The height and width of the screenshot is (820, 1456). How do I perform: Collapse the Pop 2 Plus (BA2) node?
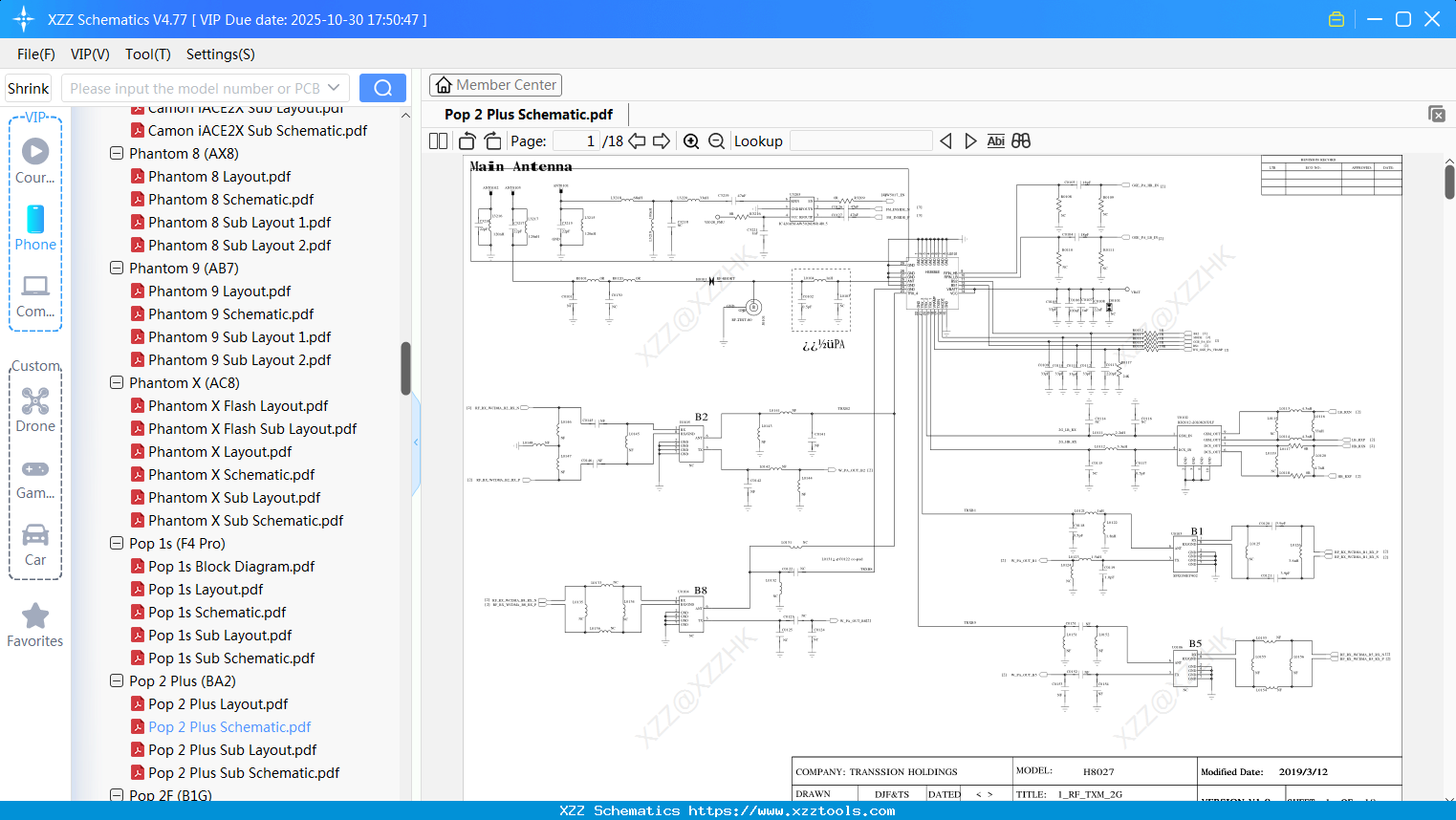pos(117,680)
